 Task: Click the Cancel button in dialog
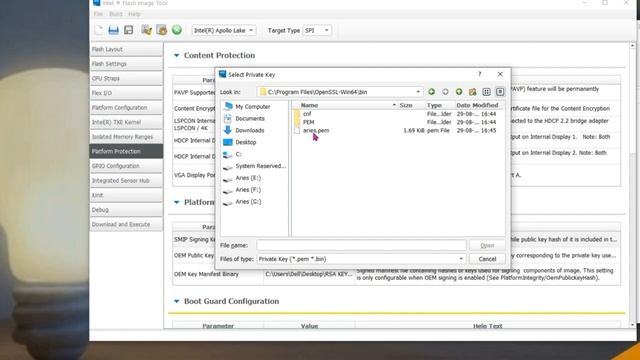(487, 259)
